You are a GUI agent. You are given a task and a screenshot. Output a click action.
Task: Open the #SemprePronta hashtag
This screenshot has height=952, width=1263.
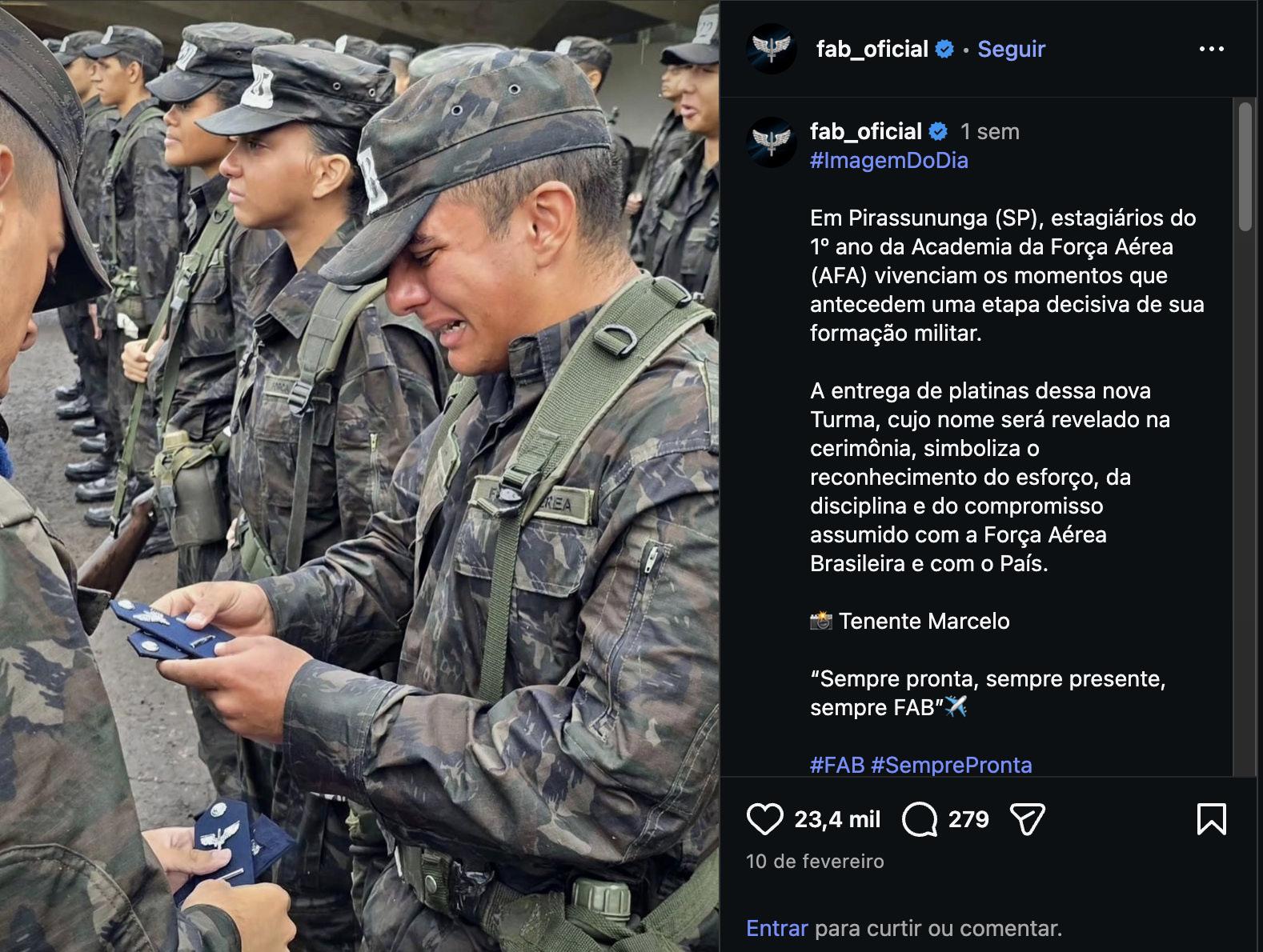(951, 765)
